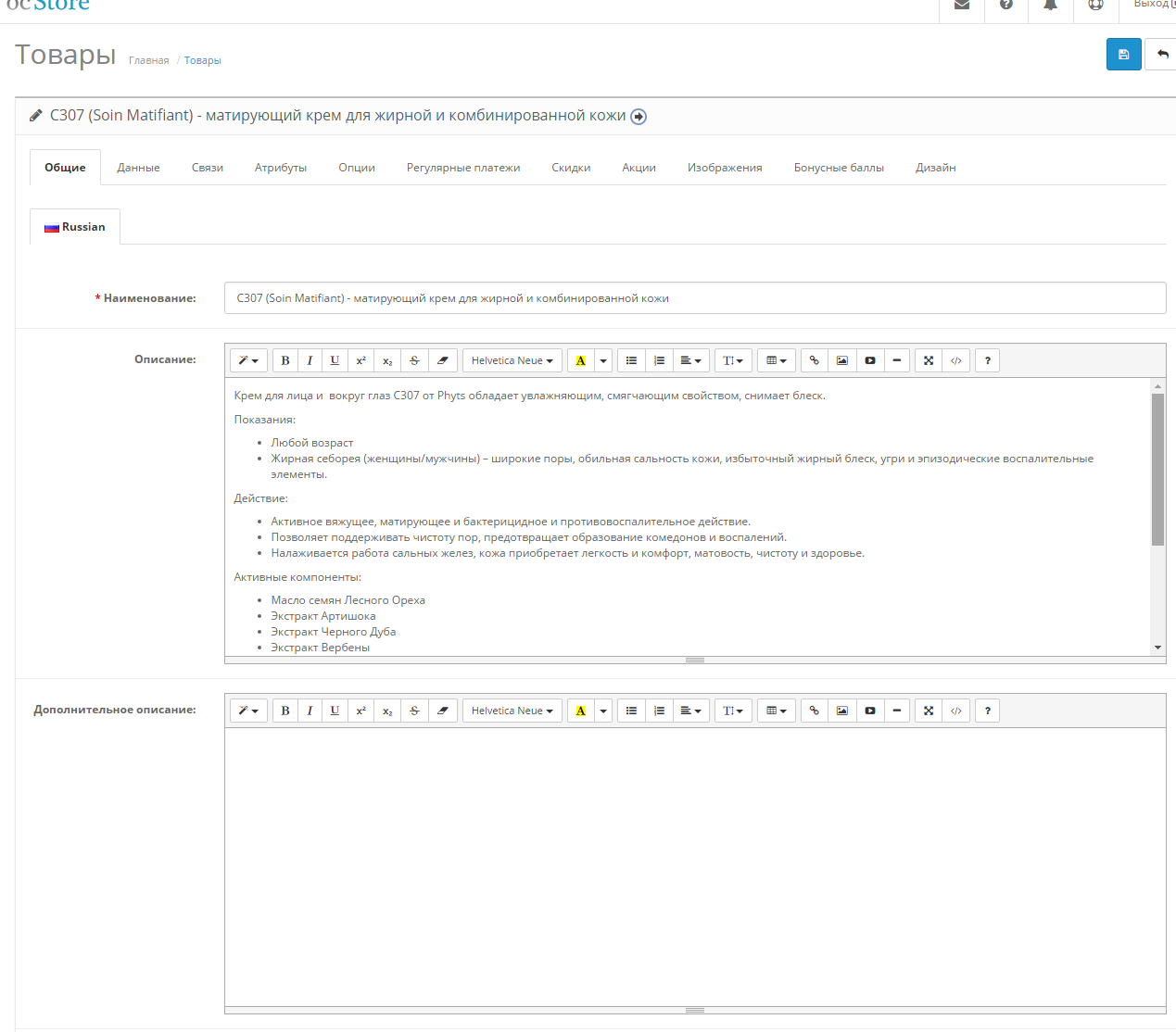Toggle Underline in Описание editor

pyautogui.click(x=335, y=360)
